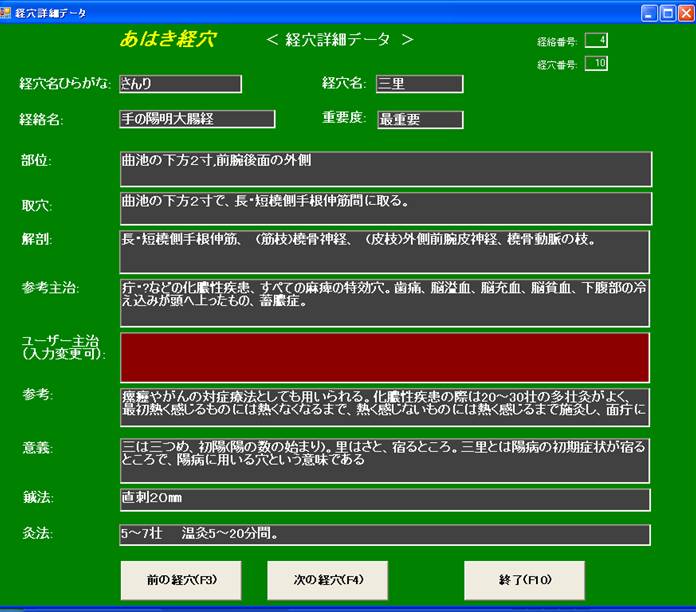Viewport: 696px width, 612px height.
Task: Focus the 経絡名 field with 手の陽明大腸経
Action: pyautogui.click(x=196, y=119)
